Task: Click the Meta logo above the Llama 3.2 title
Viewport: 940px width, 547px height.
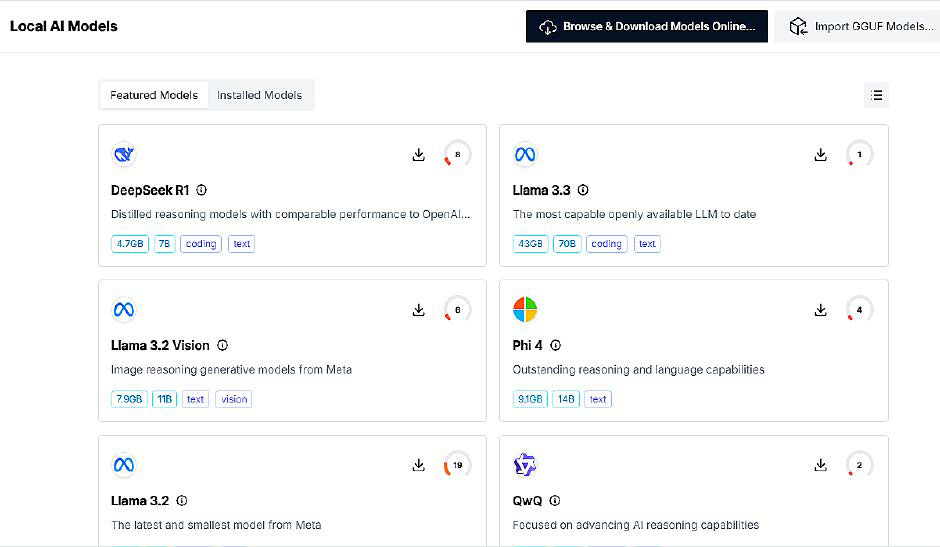Action: click(123, 465)
